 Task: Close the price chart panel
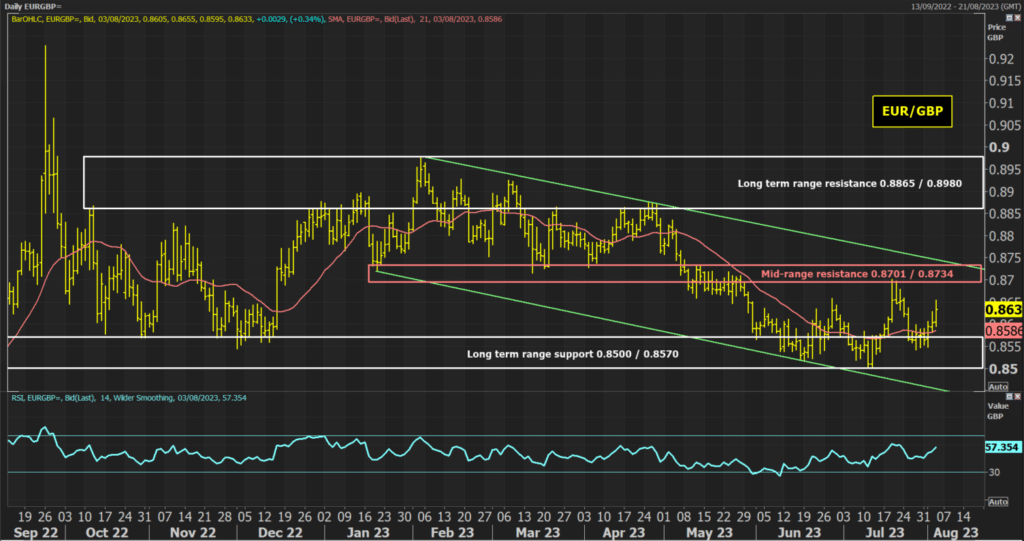[1017, 19]
